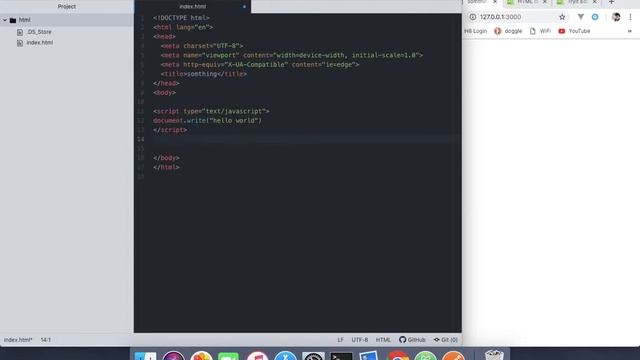Open Trash from the Dock
640x360 pixels.
point(494,355)
